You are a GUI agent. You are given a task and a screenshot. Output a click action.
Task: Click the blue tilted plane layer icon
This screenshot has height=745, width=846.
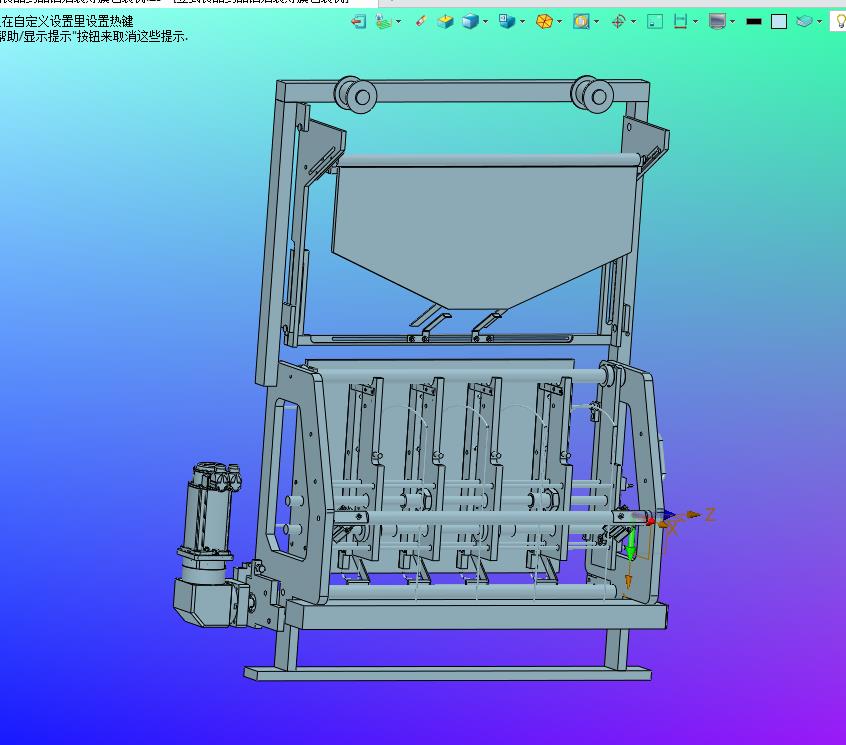tap(804, 22)
